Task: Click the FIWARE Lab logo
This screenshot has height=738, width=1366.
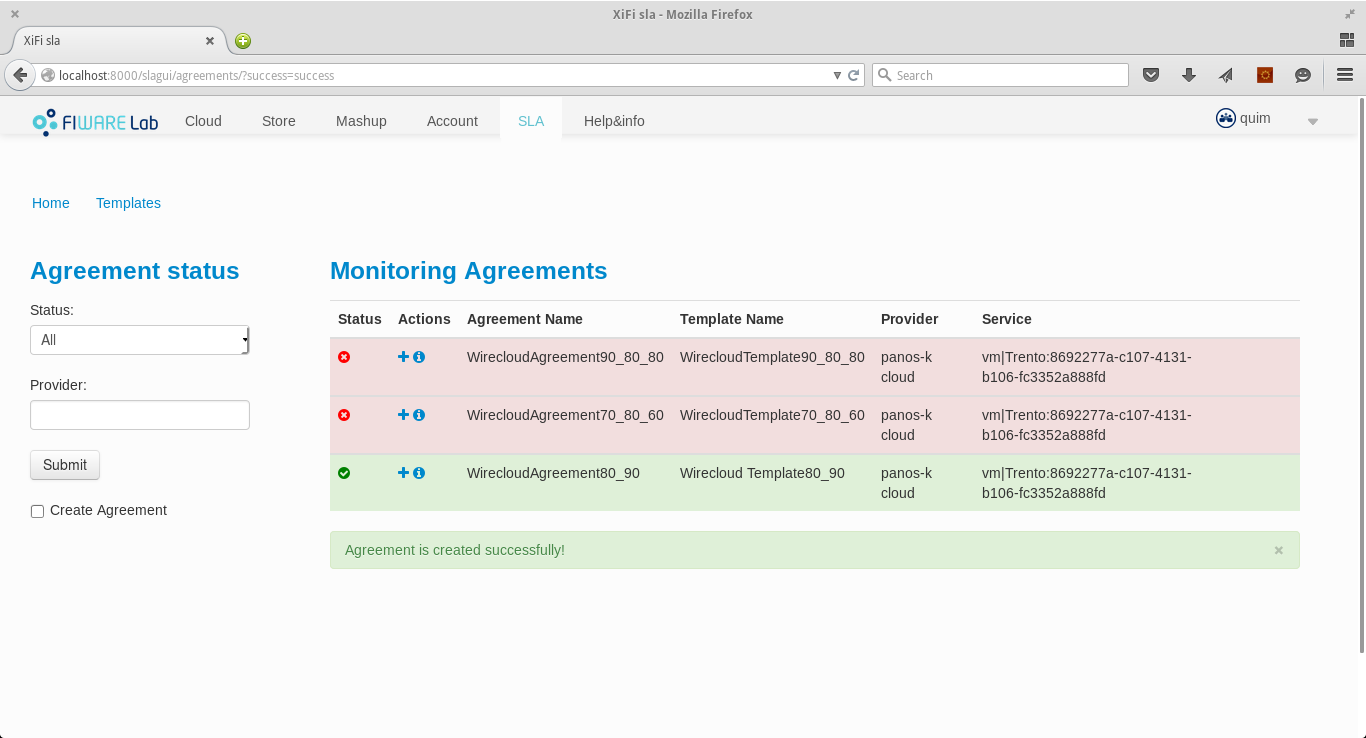Action: [x=95, y=121]
